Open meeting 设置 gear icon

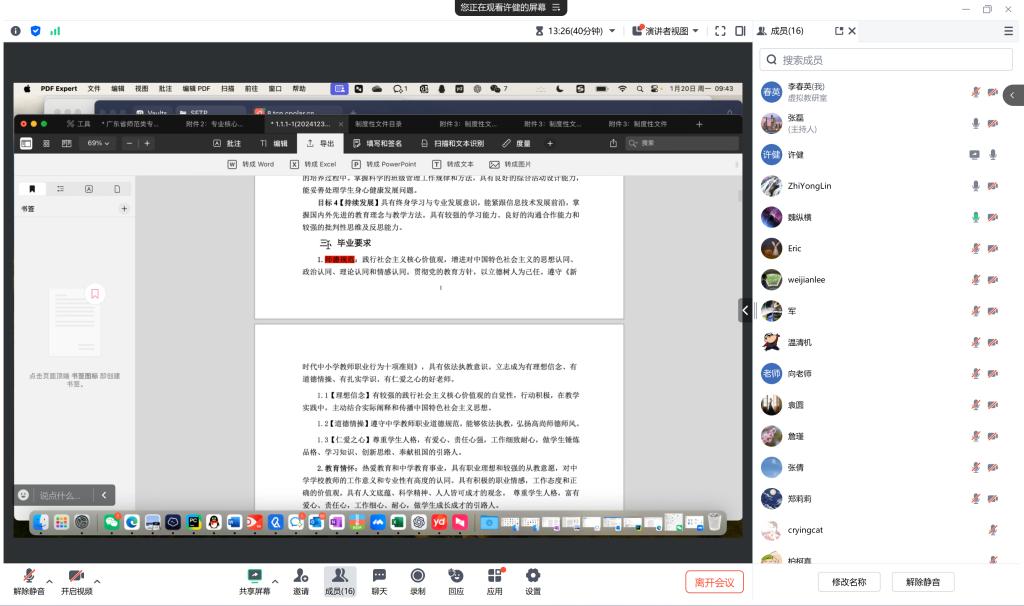coord(533,580)
